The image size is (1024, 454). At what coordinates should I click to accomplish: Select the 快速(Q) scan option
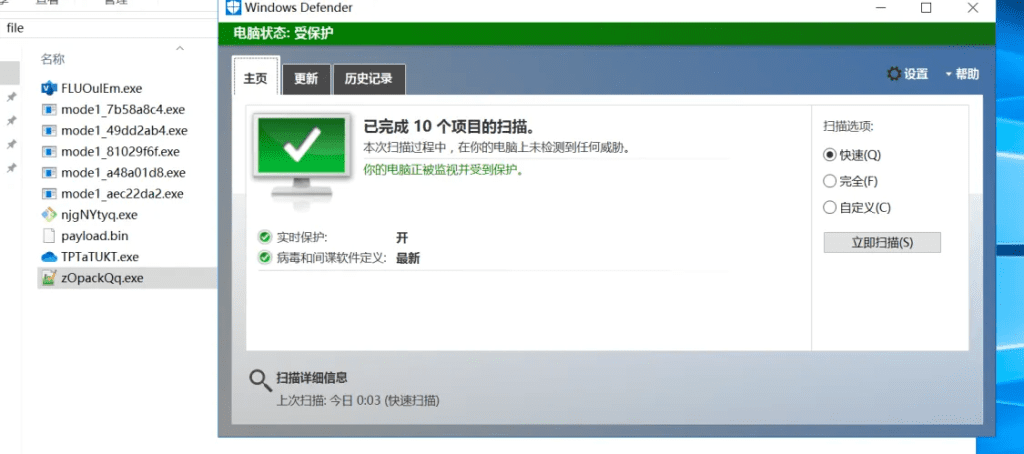852,155
